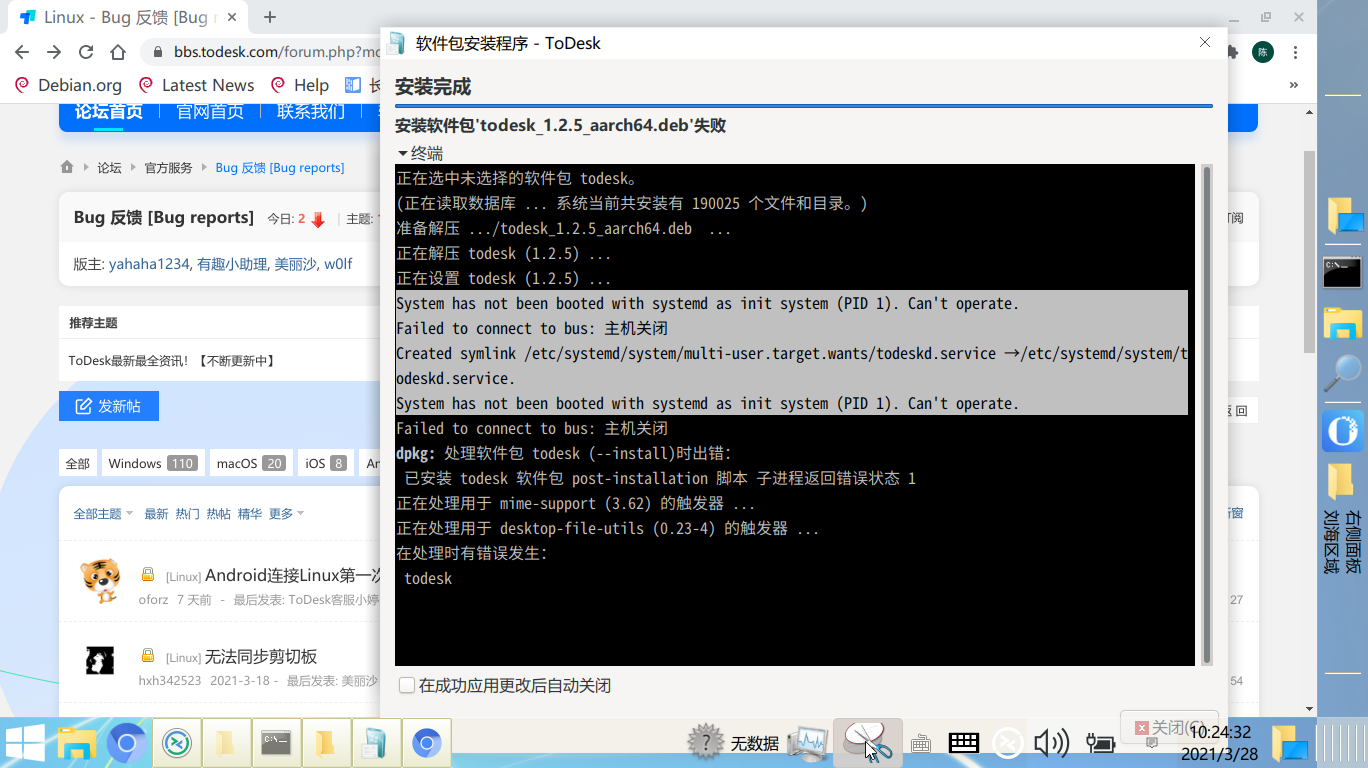This screenshot has width=1368, height=768.
Task: Open the Help bookmark
Action: (298, 85)
